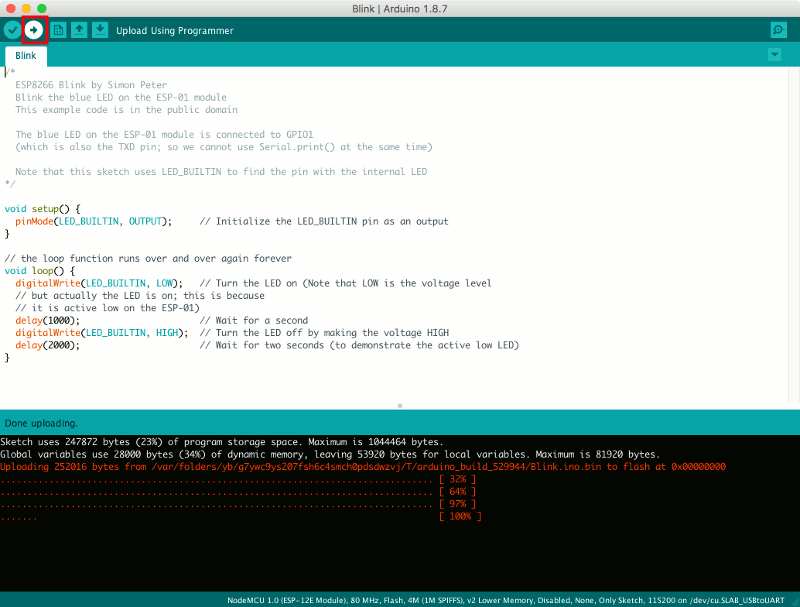Image resolution: width=800 pixels, height=607 pixels.
Task: Click the pinMode(LED_BUILTIN, OUTPUT) line
Action: tap(93, 221)
